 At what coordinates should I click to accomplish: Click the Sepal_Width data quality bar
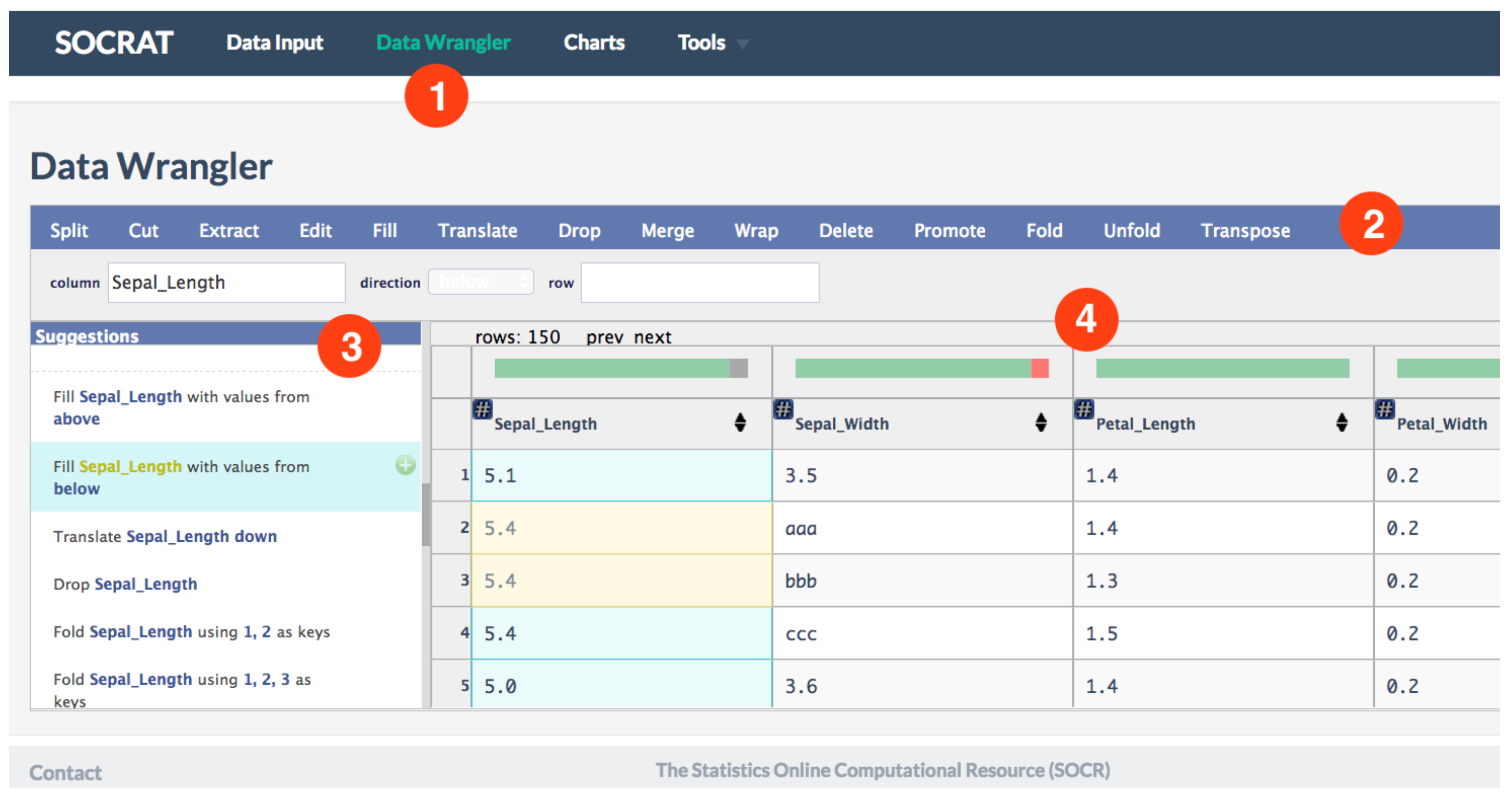[921, 368]
